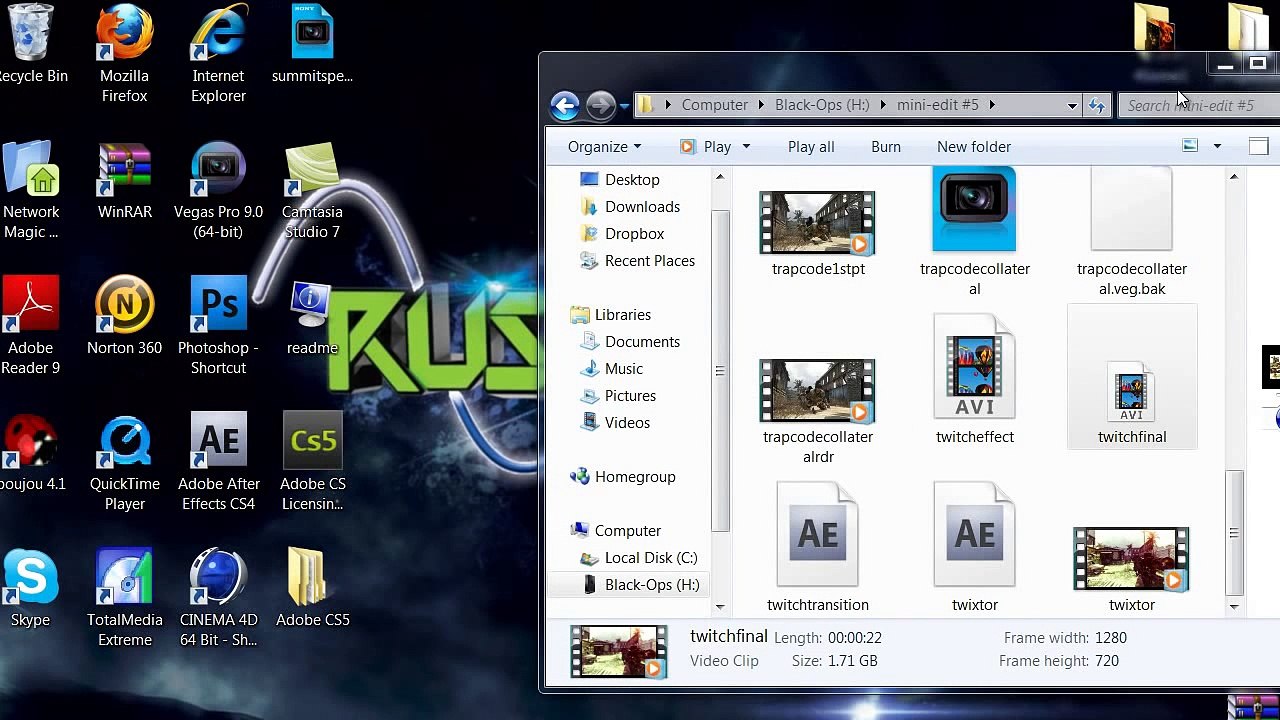The width and height of the screenshot is (1280, 720).
Task: Launch CINEMA 4D 64 Bit shortcut
Action: (218, 598)
